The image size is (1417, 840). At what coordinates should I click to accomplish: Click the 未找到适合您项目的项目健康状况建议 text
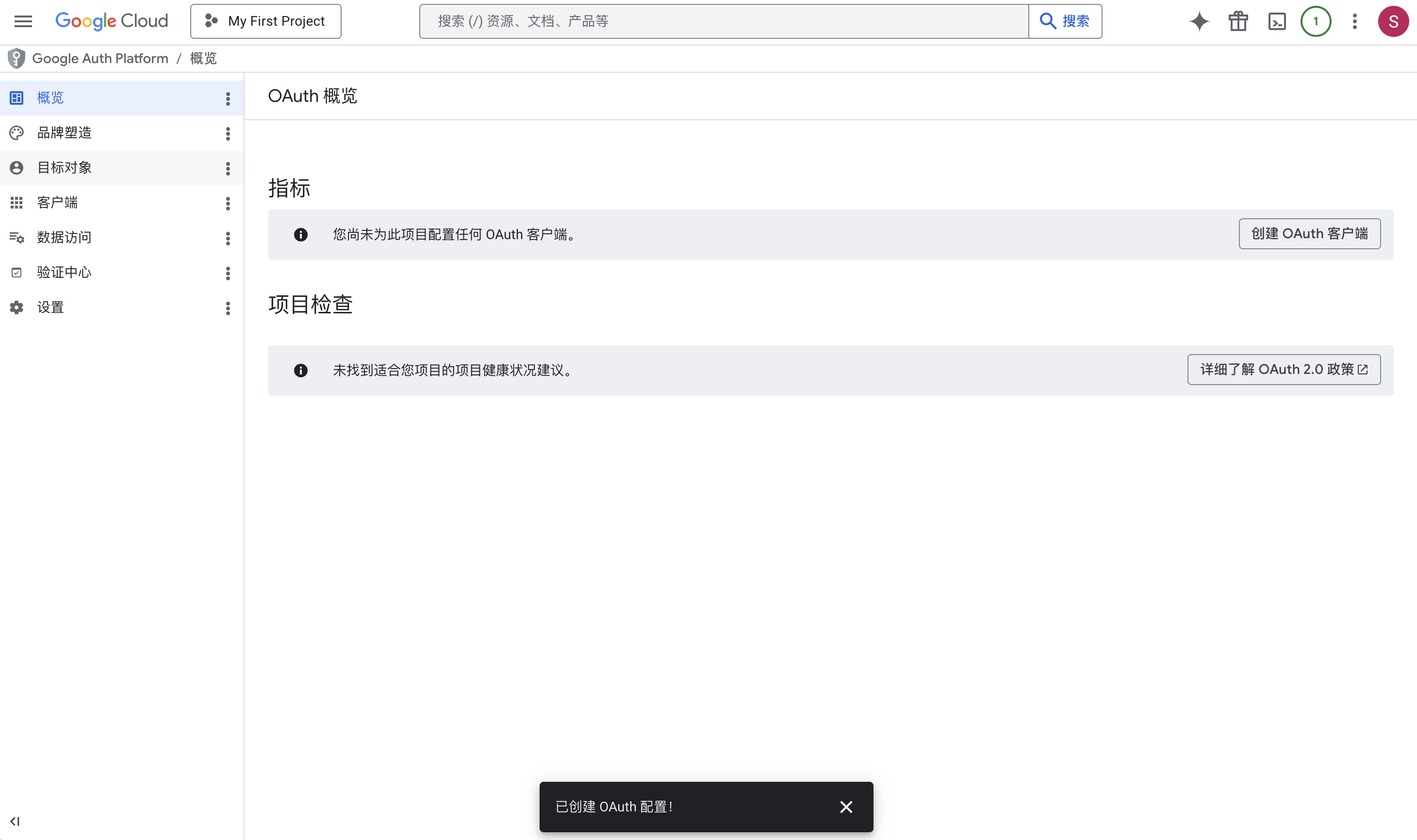(x=452, y=370)
